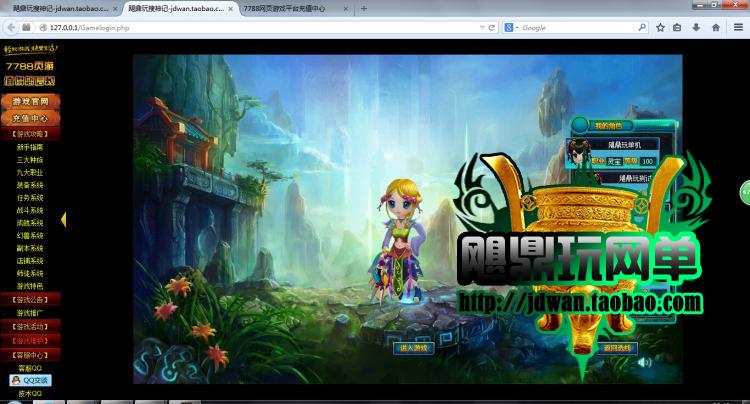The width and height of the screenshot is (750, 404).
Task: Reload page using the refresh icon
Action: [x=491, y=27]
